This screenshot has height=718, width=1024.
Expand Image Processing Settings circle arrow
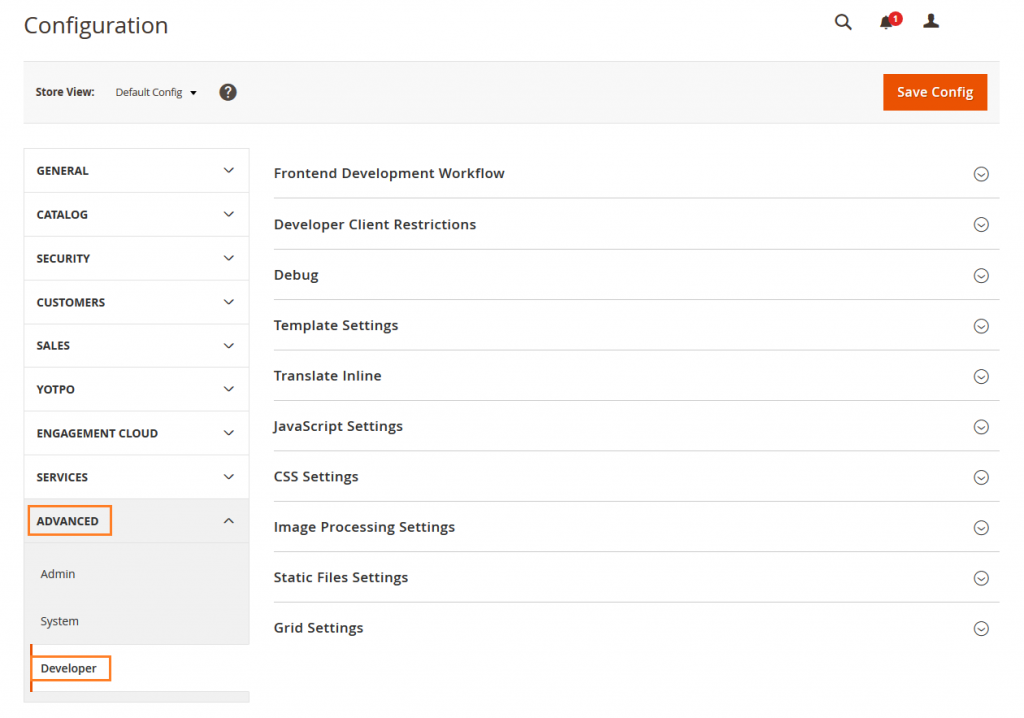(981, 528)
